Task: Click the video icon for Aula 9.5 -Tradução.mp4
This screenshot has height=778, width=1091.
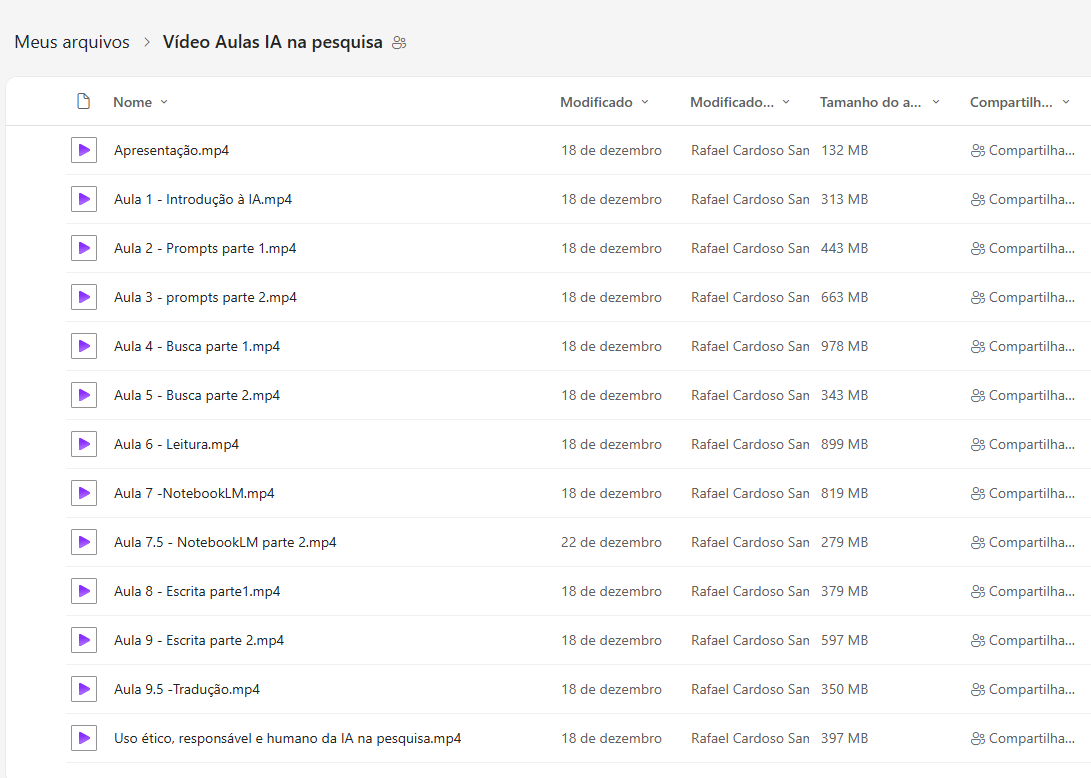Action: point(83,689)
